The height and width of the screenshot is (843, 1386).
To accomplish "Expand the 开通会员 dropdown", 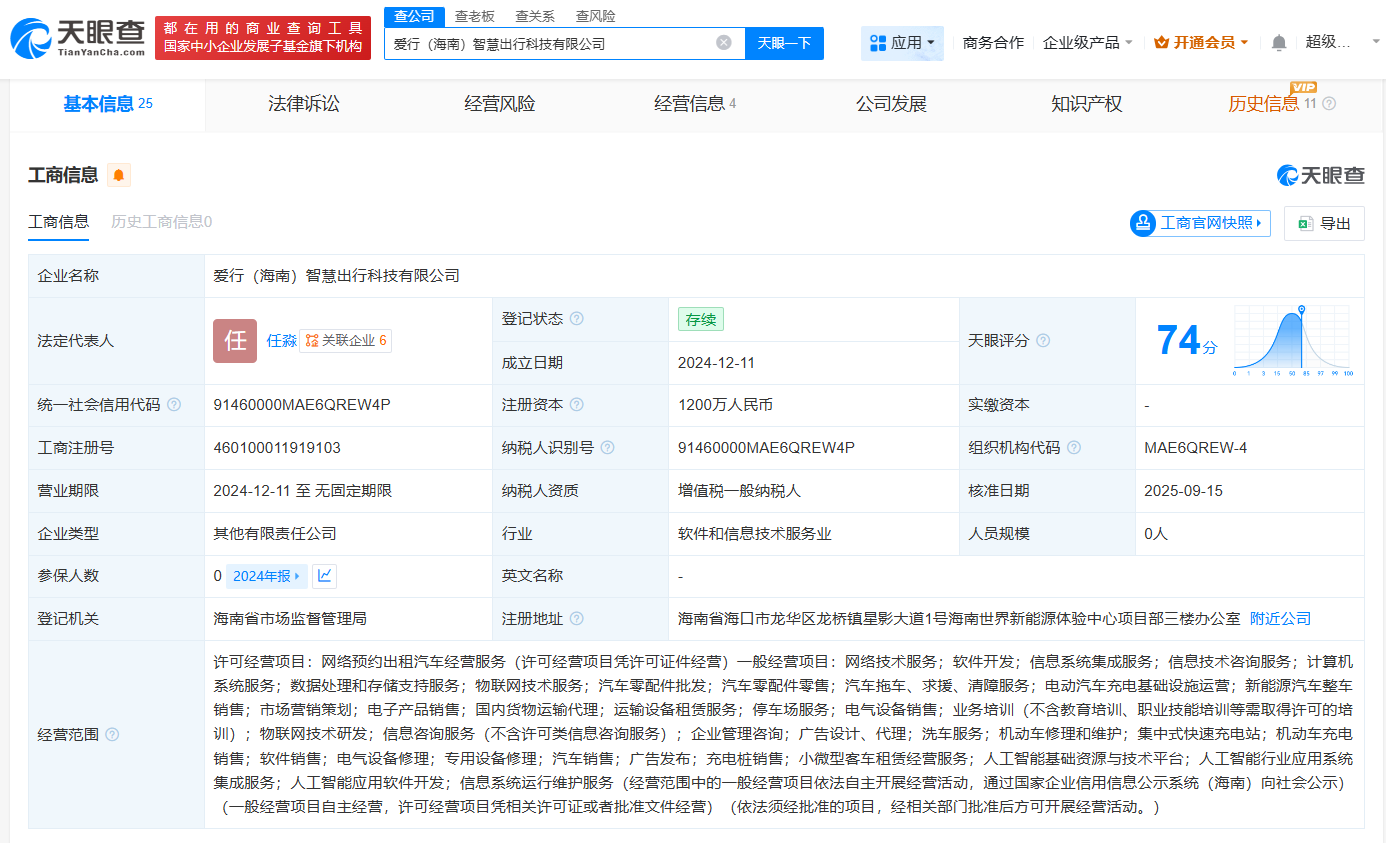I will pos(1201,42).
